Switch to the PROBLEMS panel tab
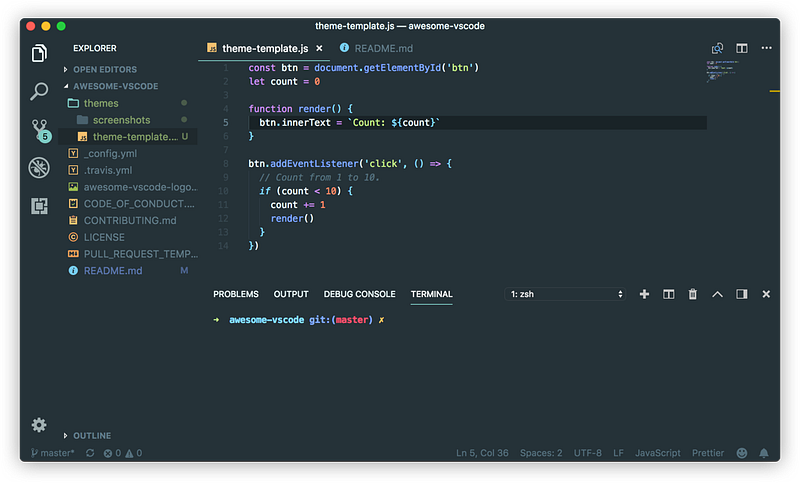Image resolution: width=800 pixels, height=483 pixels. click(236, 294)
